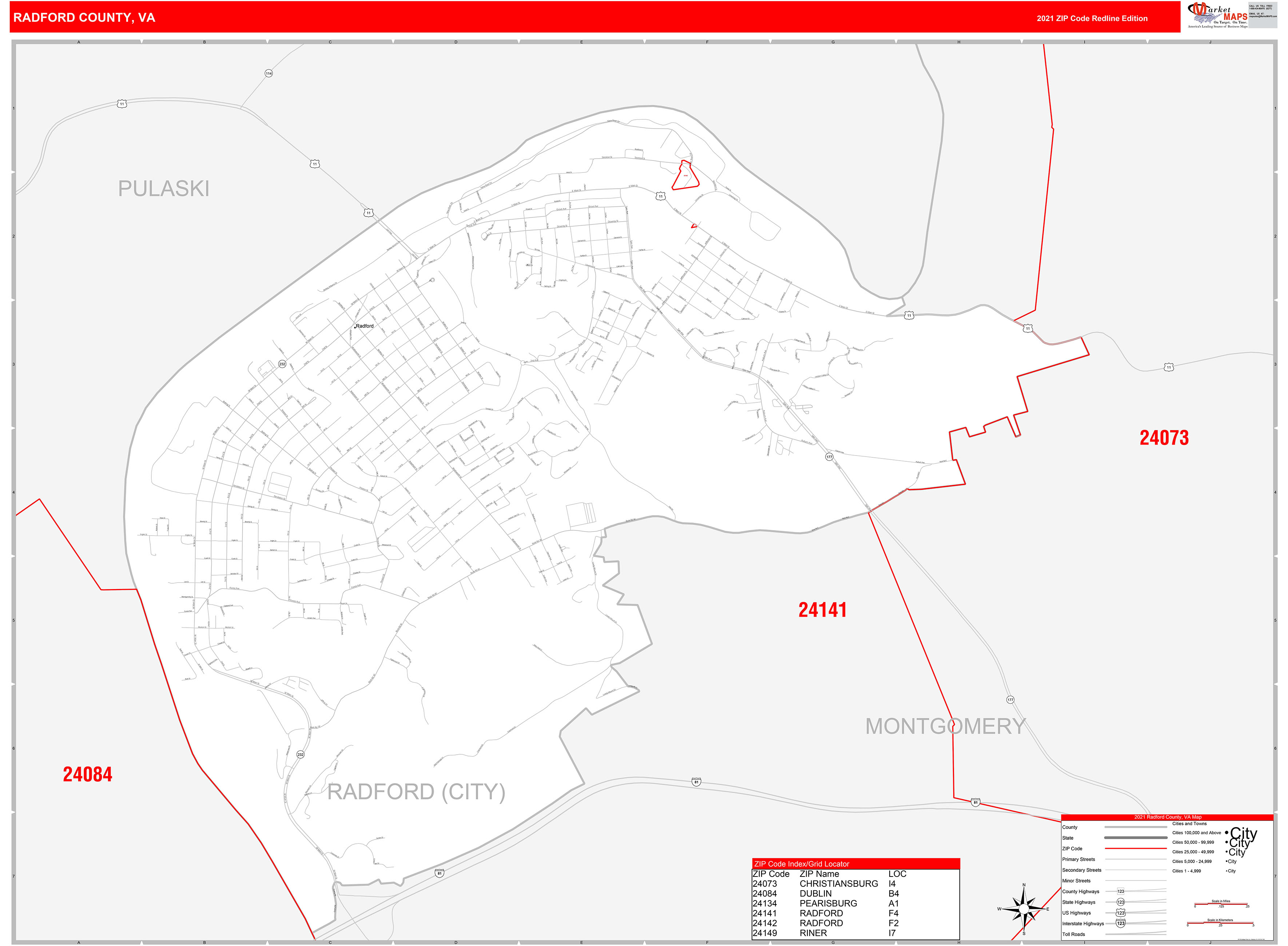Click the Route 232 shield near Radford
The image size is (1288, 946).
point(282,364)
